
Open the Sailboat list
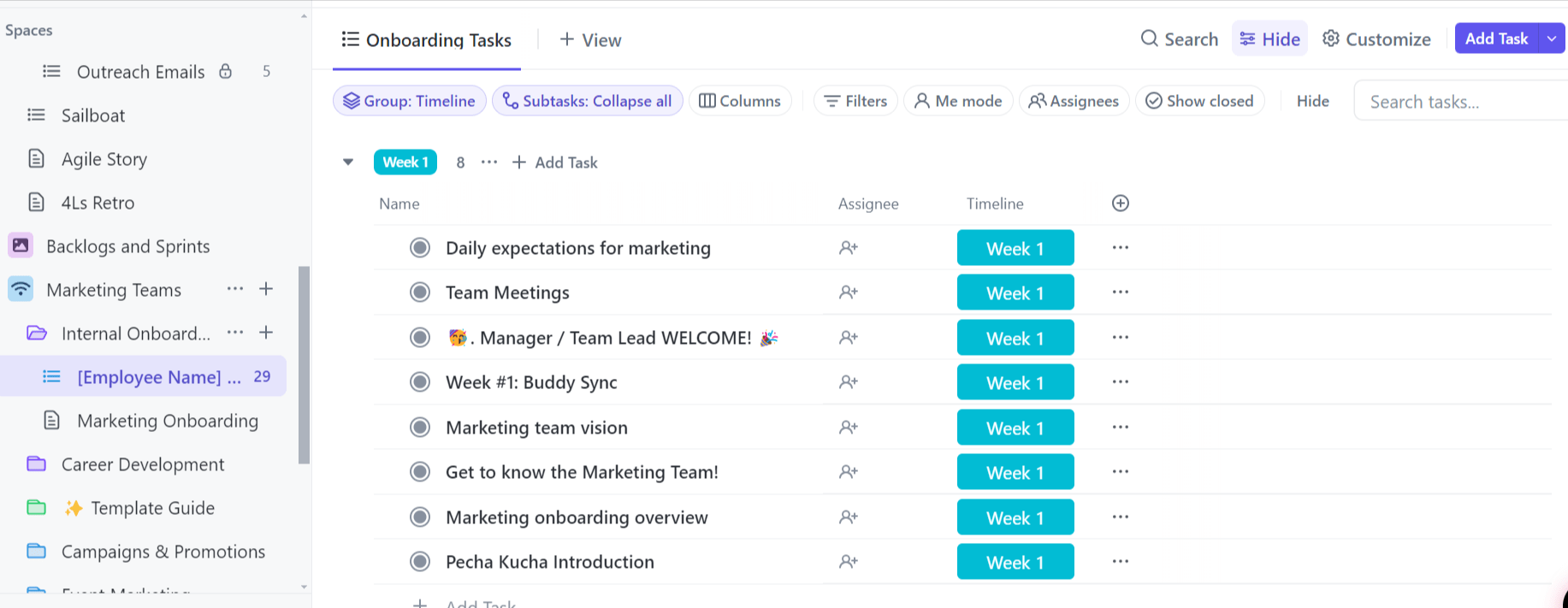point(92,115)
